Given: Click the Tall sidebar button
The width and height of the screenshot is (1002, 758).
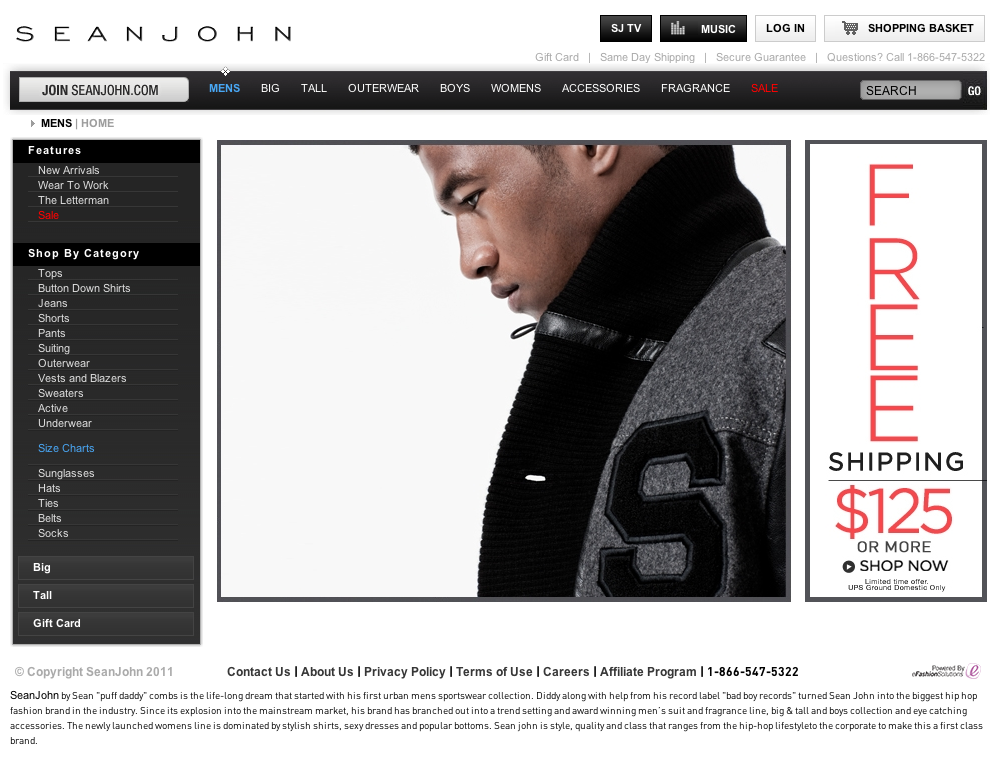Looking at the screenshot, I should (x=105, y=596).
